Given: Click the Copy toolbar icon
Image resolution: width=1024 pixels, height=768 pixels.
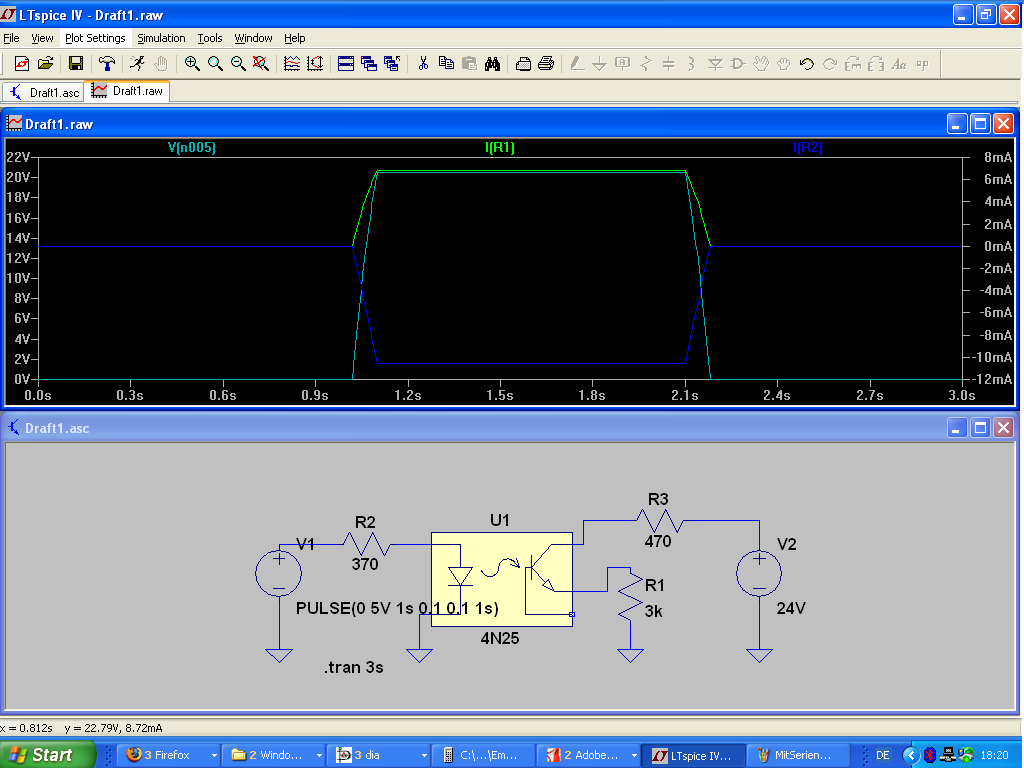Looking at the screenshot, I should tap(446, 64).
